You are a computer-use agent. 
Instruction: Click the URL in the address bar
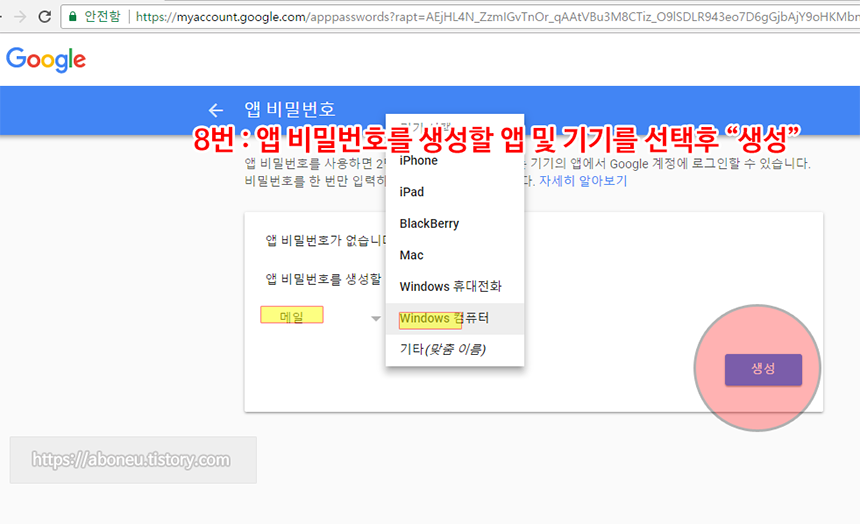(x=496, y=17)
